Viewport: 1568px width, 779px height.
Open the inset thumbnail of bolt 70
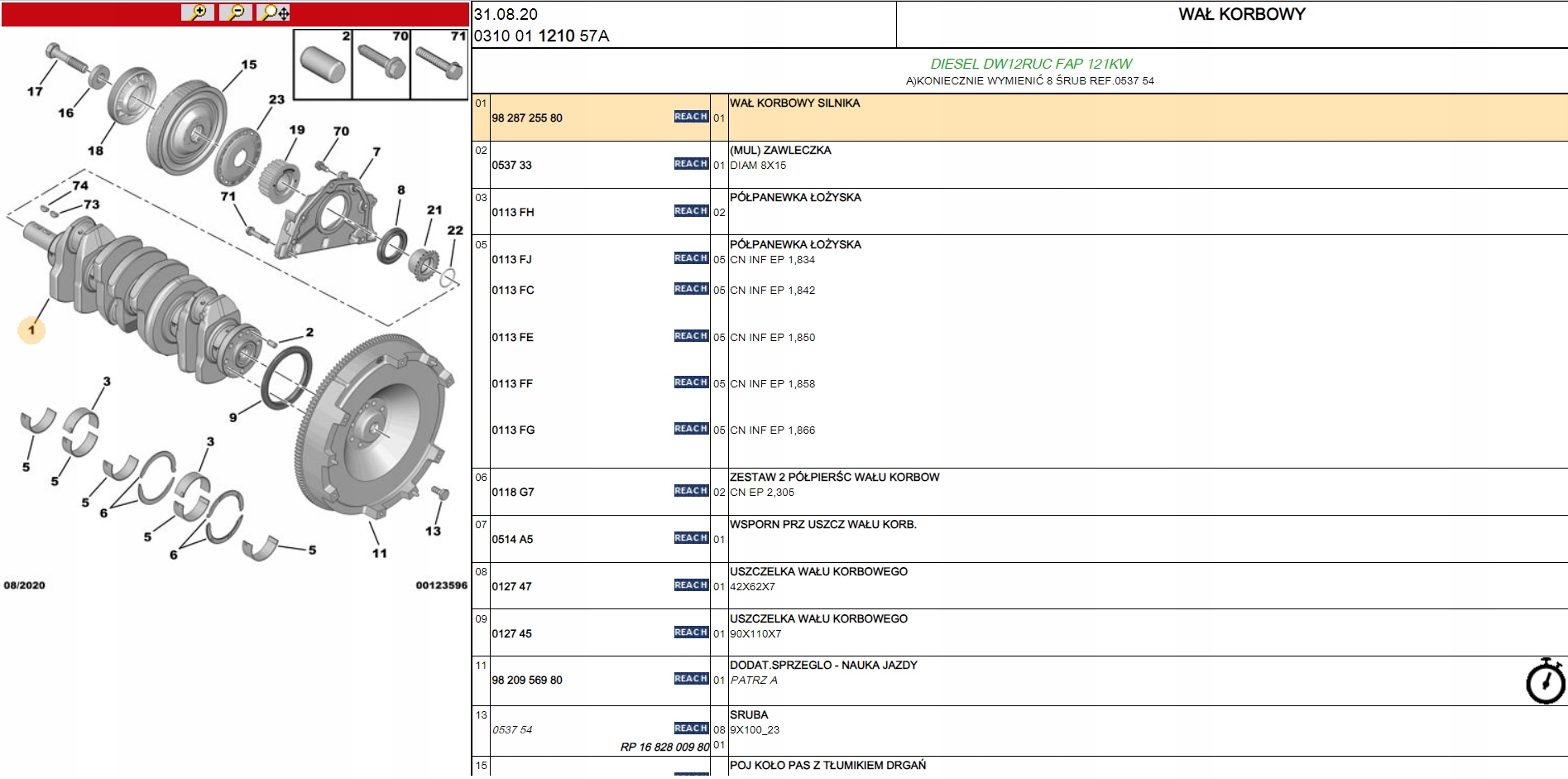[381, 65]
